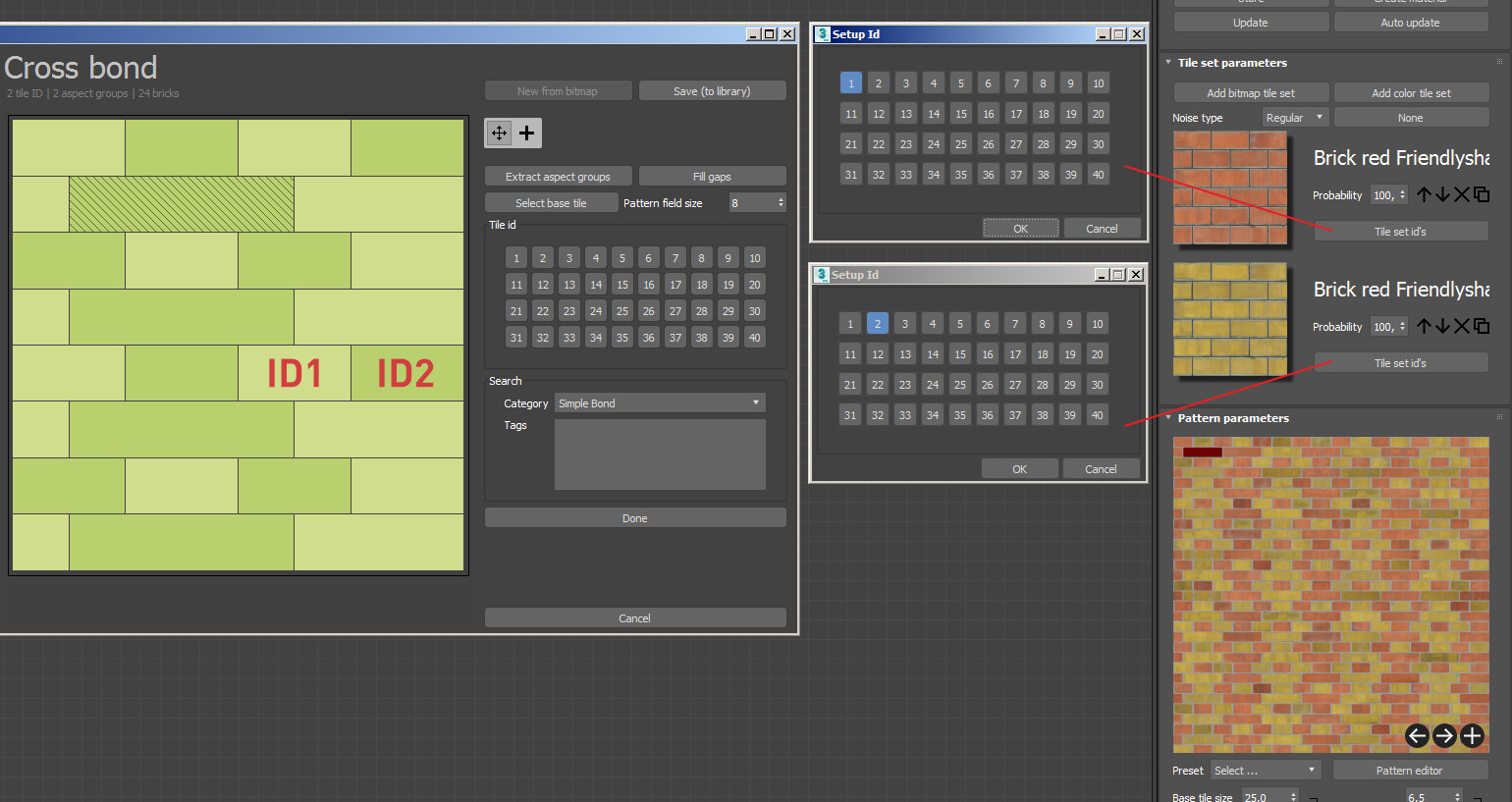Toggle ID 2 in the lower Setup Id dialog
Image resolution: width=1512 pixels, height=802 pixels.
[878, 323]
